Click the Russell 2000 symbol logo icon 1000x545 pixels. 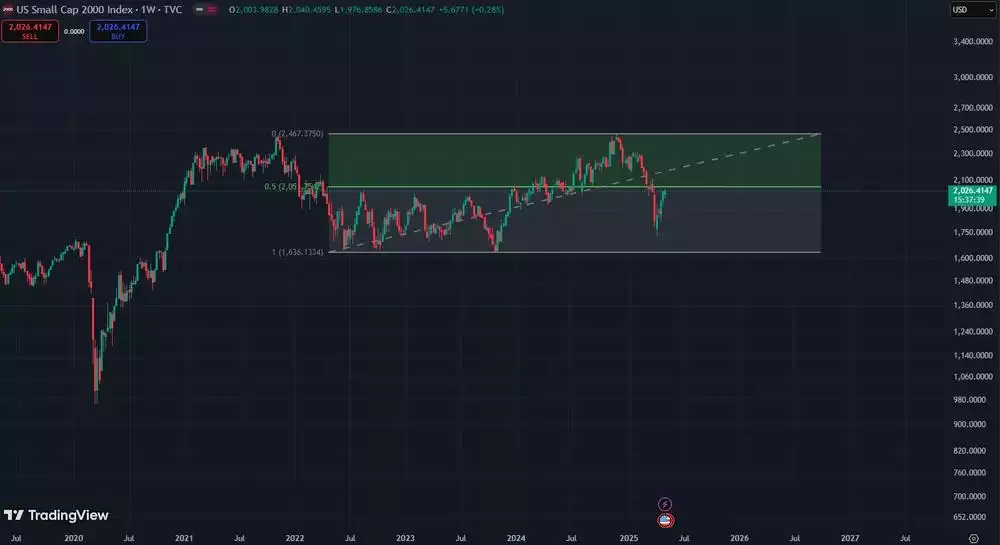8,10
